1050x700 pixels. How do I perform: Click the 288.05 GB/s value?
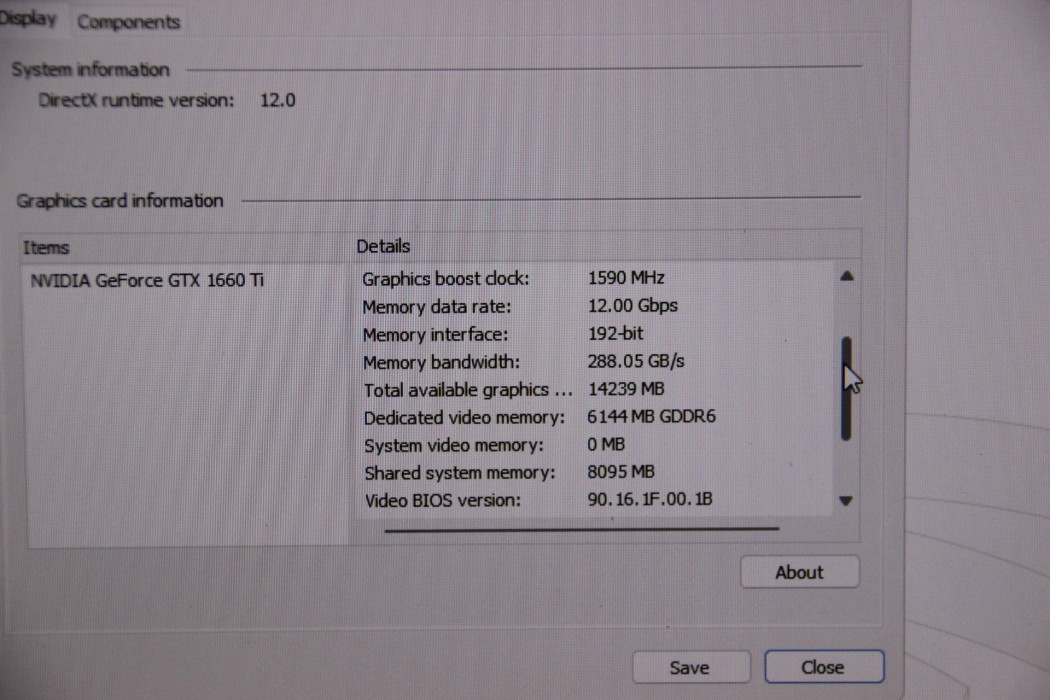[x=636, y=361]
